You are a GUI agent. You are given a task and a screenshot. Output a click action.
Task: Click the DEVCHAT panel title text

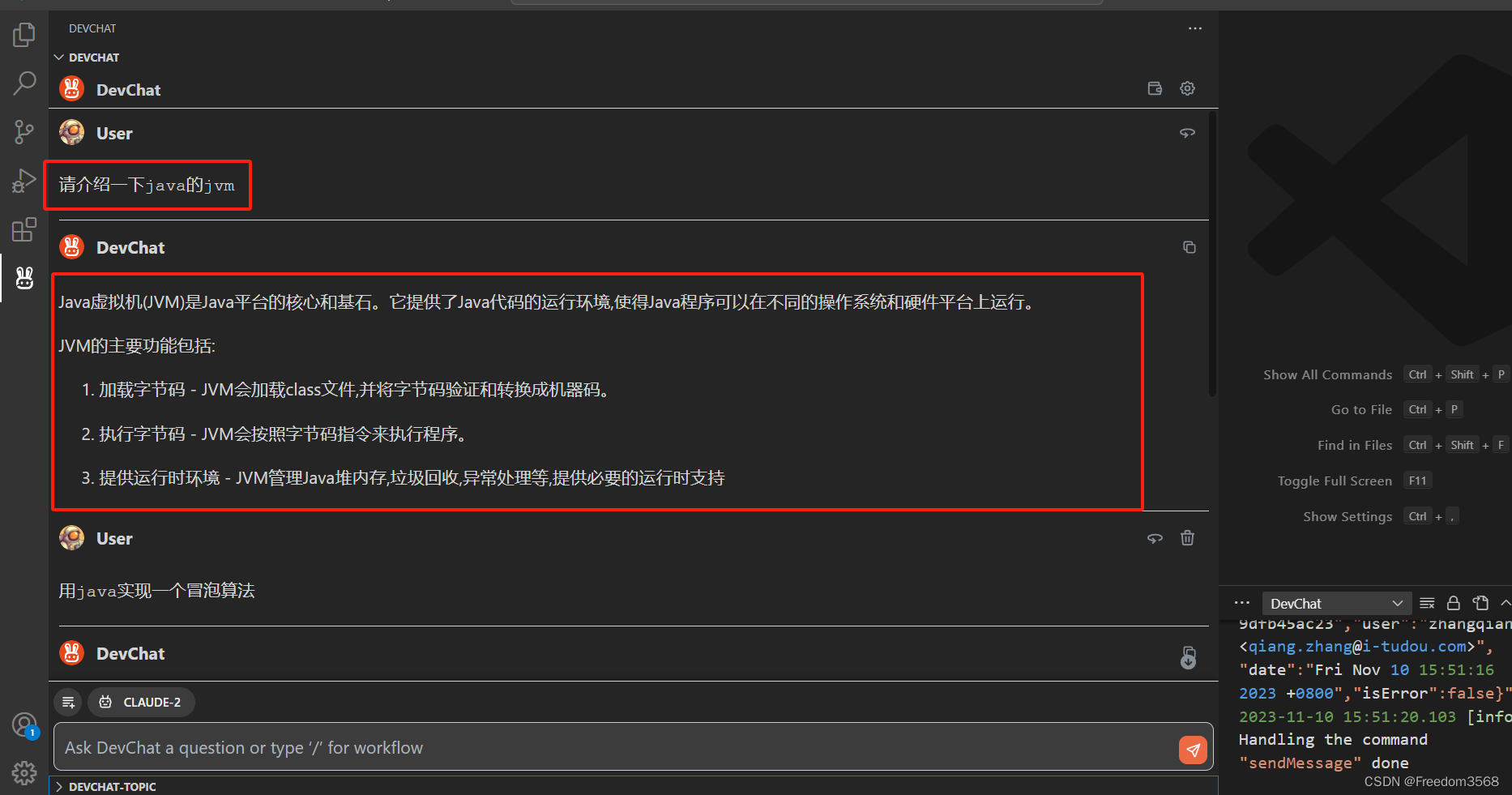pos(92,28)
